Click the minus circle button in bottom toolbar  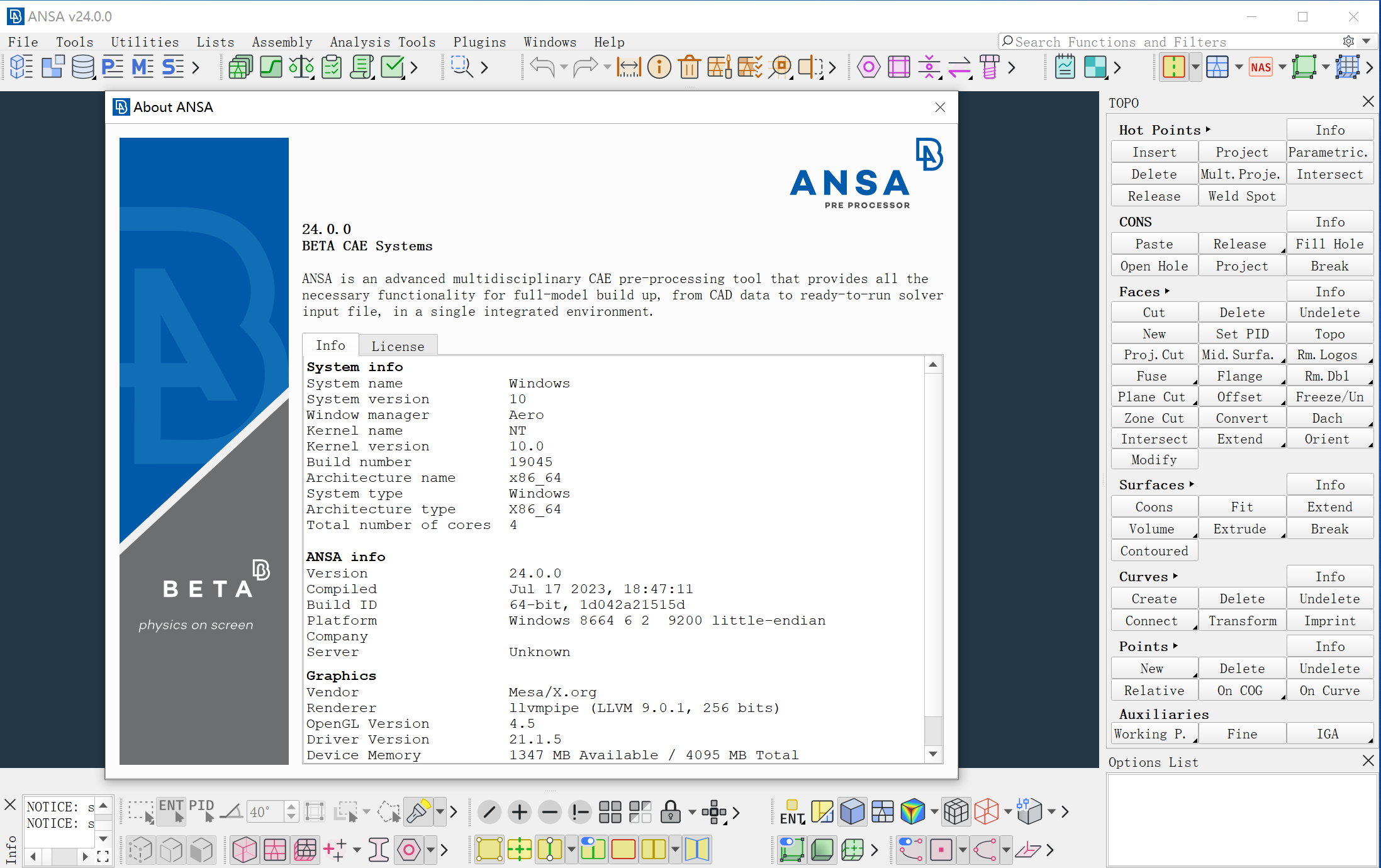[550, 812]
